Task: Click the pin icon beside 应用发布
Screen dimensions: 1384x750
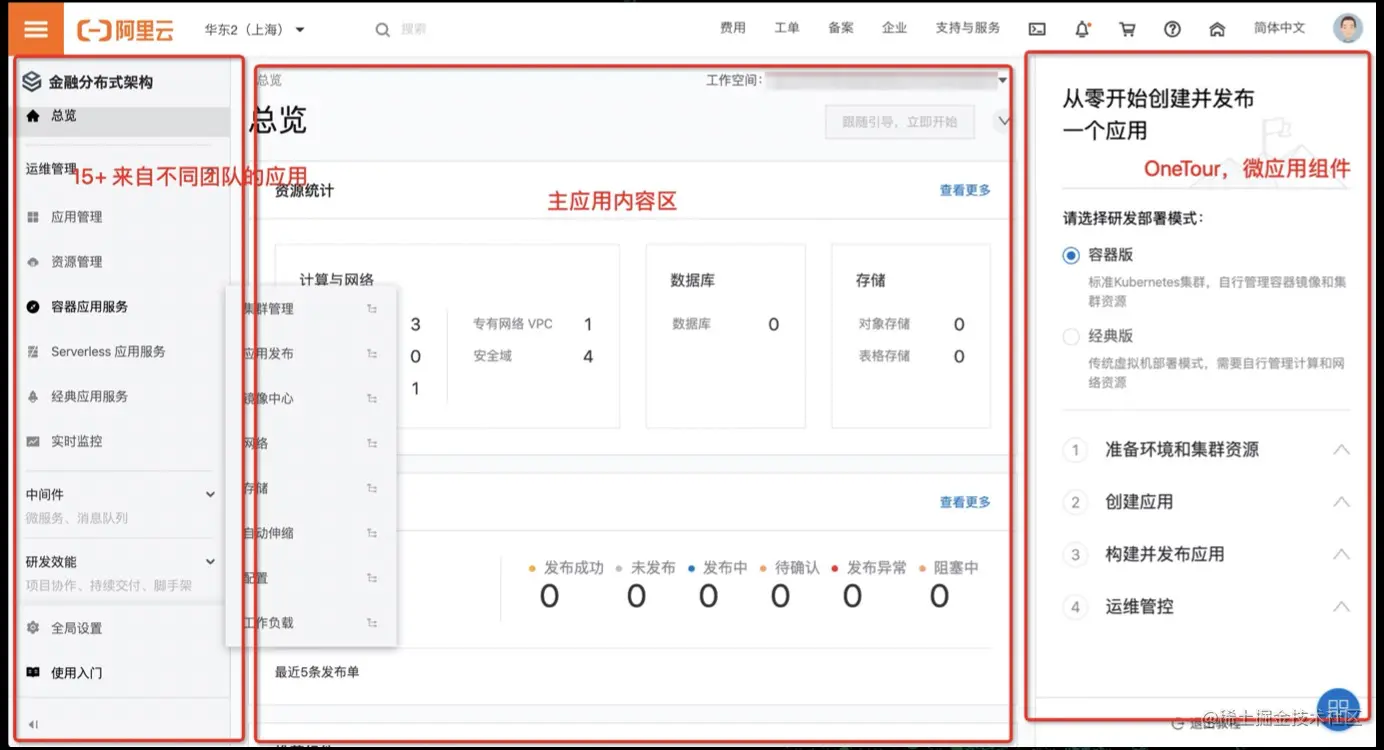Action: [372, 354]
